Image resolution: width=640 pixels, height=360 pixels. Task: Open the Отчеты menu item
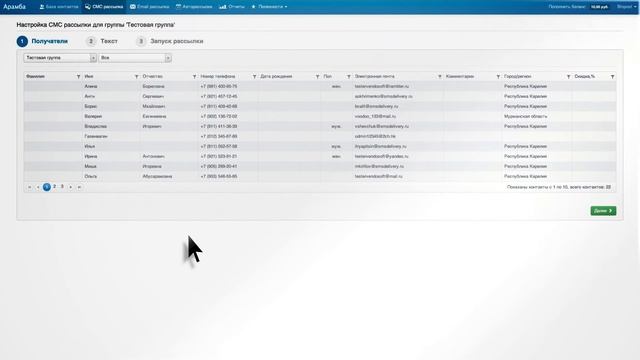coord(232,7)
